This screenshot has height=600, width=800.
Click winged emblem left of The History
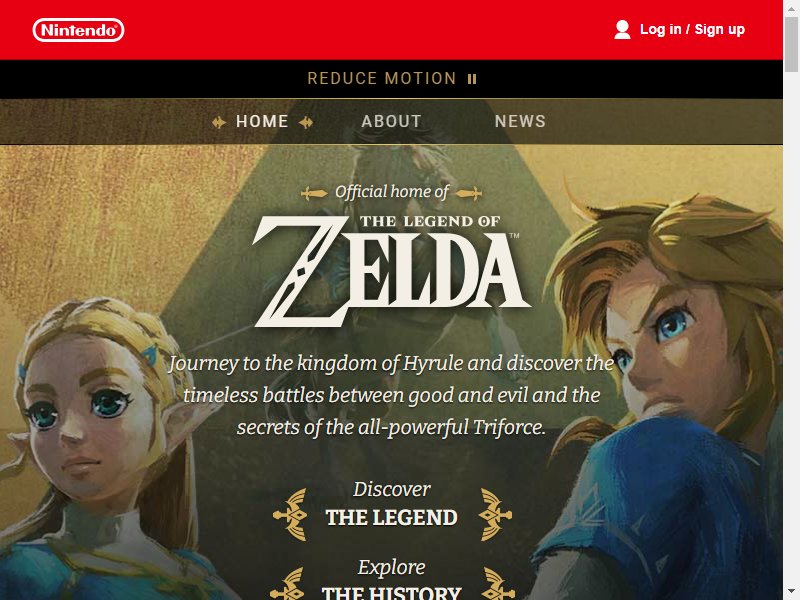coord(287,584)
